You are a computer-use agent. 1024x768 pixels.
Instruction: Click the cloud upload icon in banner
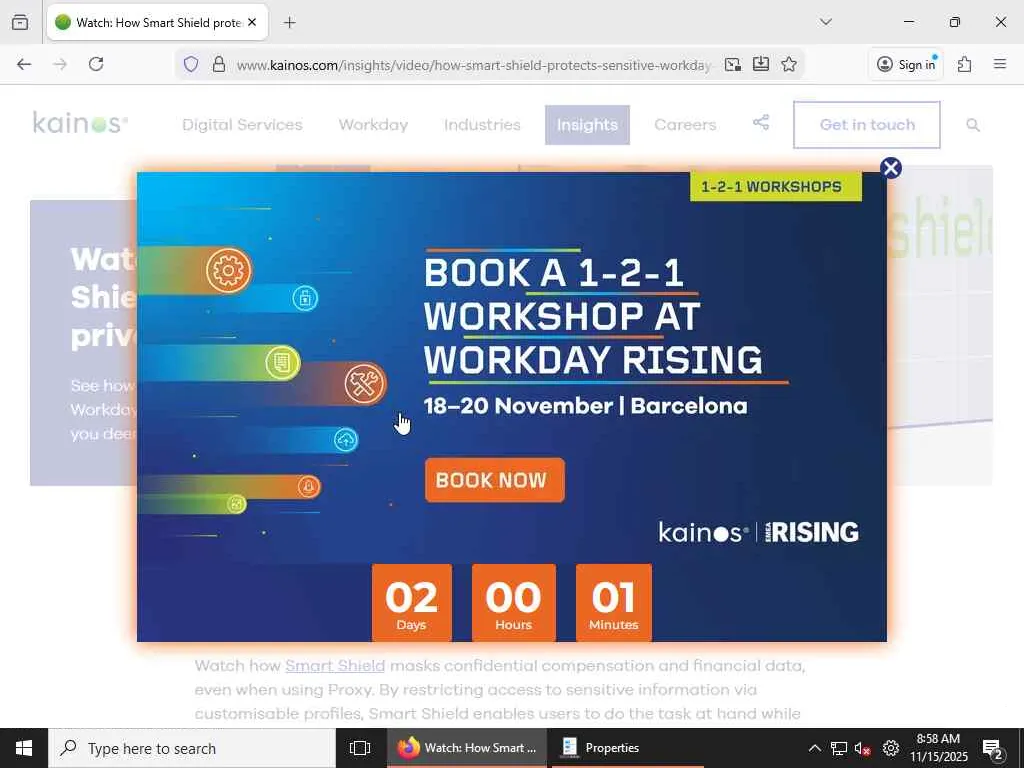346,440
